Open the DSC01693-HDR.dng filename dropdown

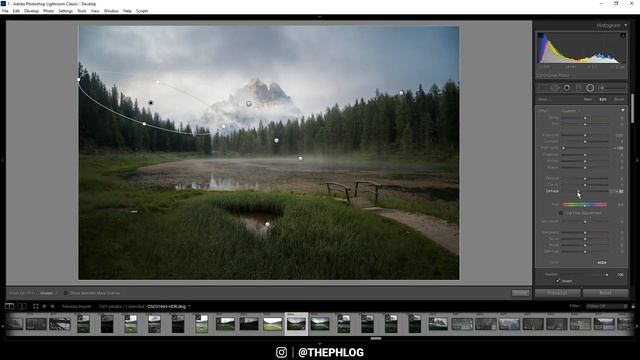[169, 306]
